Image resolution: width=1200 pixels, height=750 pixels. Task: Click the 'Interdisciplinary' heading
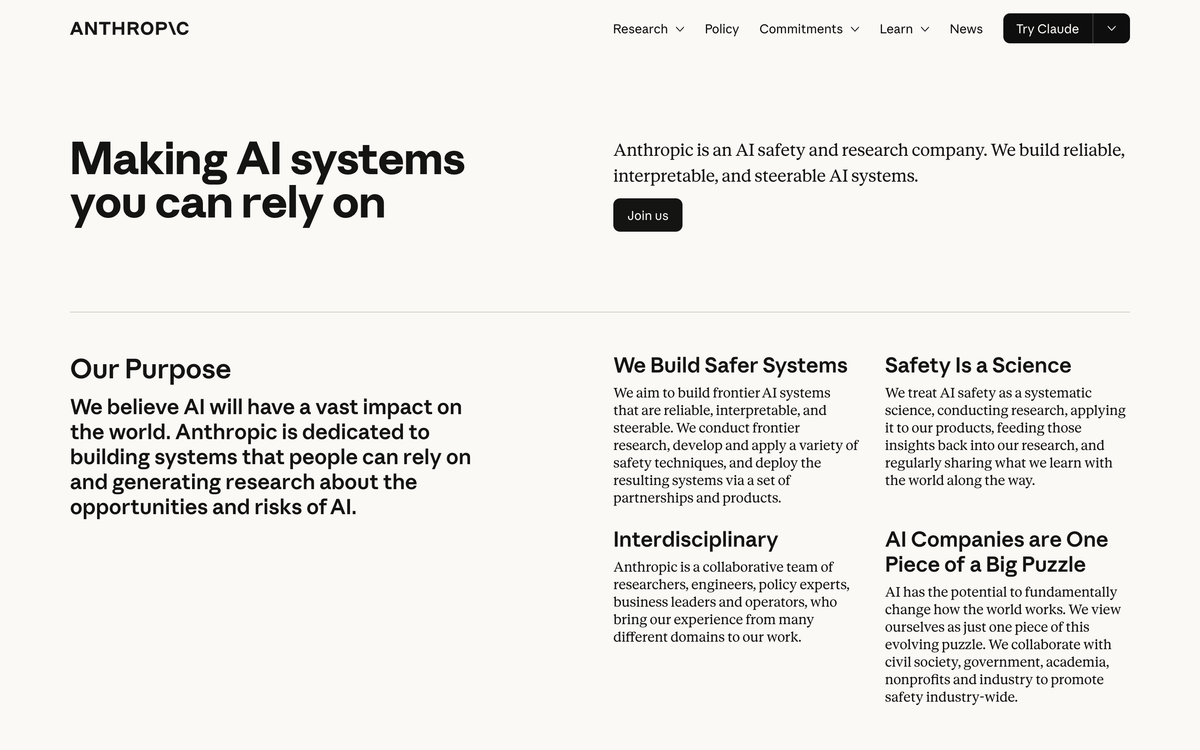coord(695,539)
